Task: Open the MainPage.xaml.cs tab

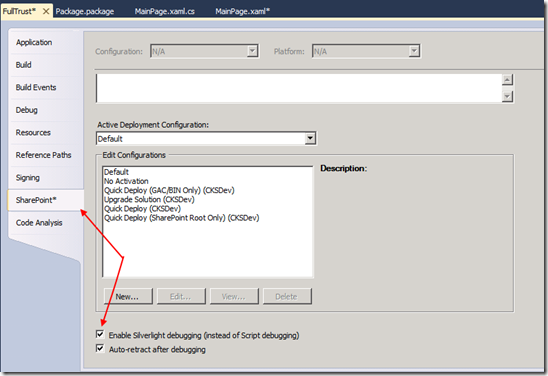Action: click(165, 11)
